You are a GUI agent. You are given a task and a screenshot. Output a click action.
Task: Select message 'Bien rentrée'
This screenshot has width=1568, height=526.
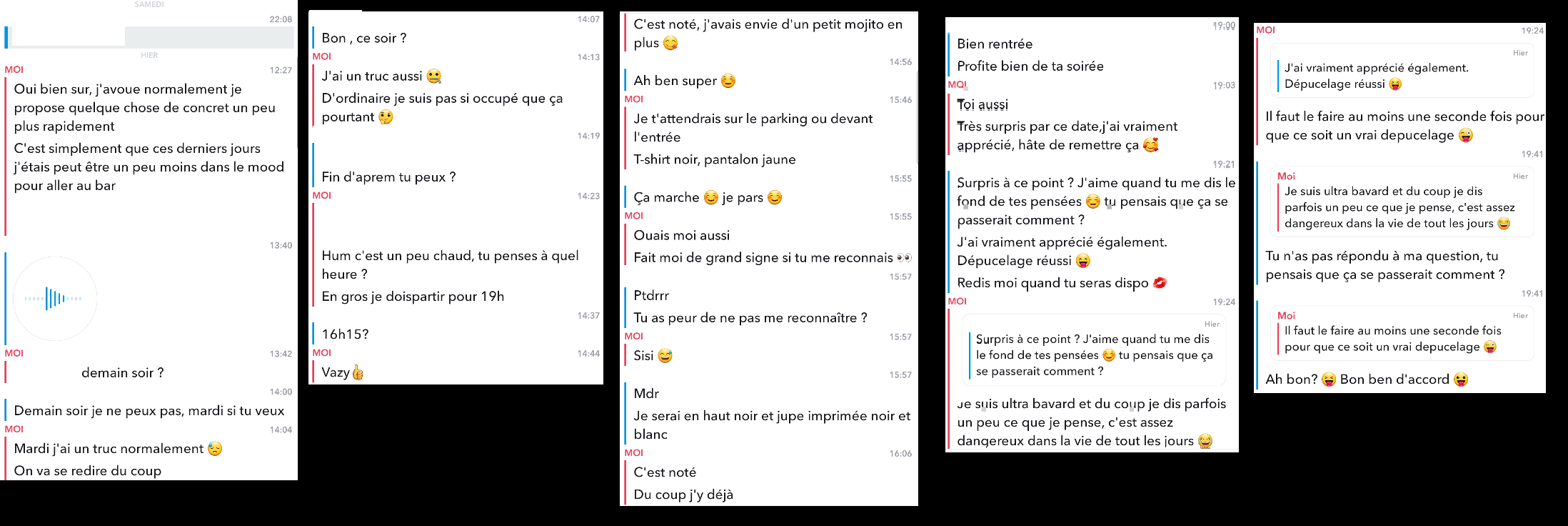click(995, 44)
